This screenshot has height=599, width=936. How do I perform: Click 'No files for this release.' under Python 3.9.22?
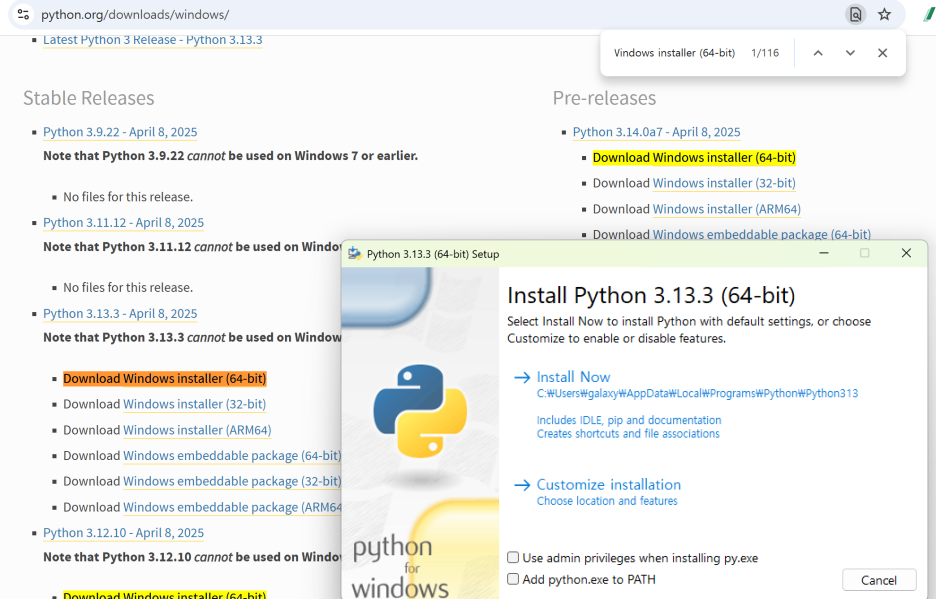tap(128, 197)
